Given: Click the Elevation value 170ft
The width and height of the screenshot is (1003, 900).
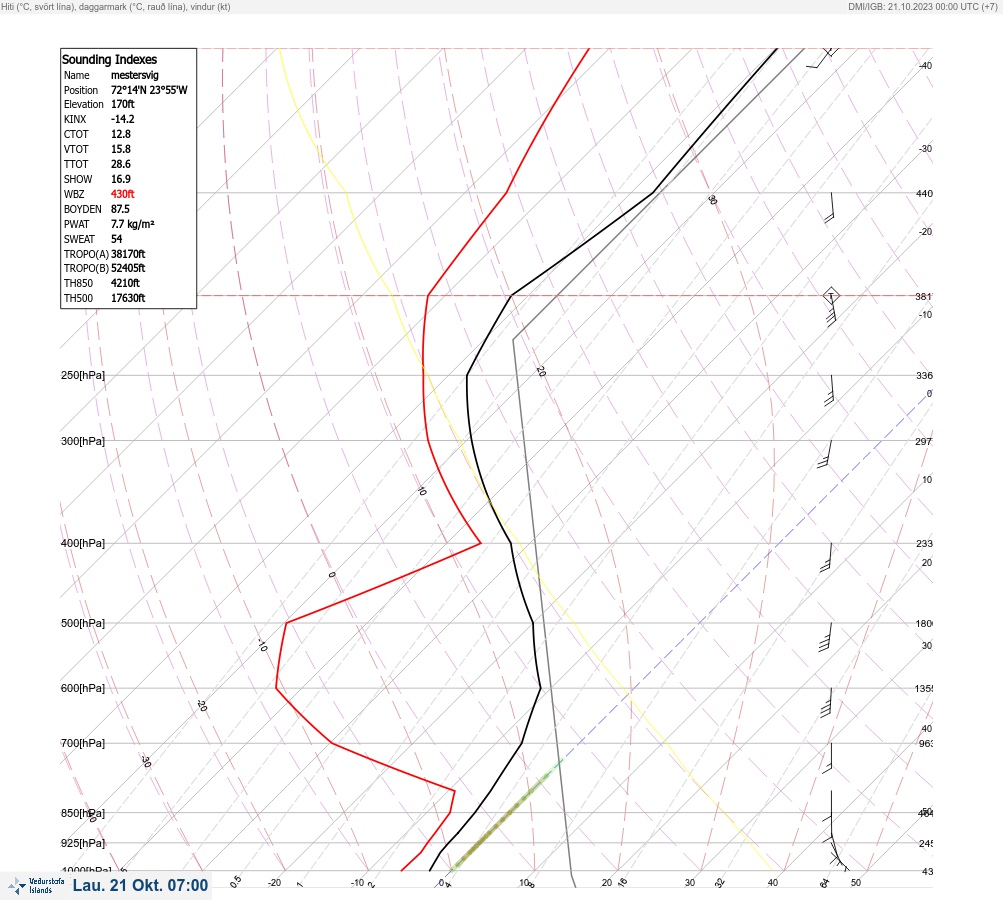Looking at the screenshot, I should pos(122,104).
